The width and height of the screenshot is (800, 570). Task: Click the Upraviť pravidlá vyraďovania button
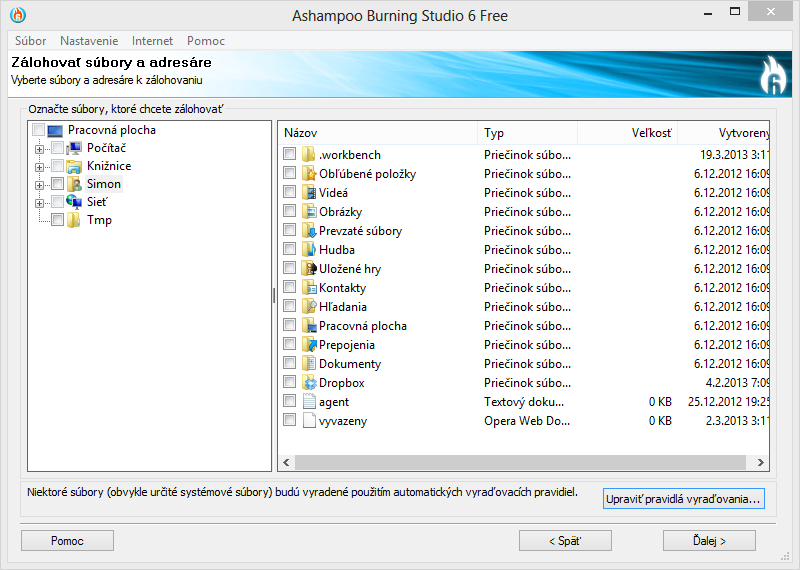(x=683, y=499)
